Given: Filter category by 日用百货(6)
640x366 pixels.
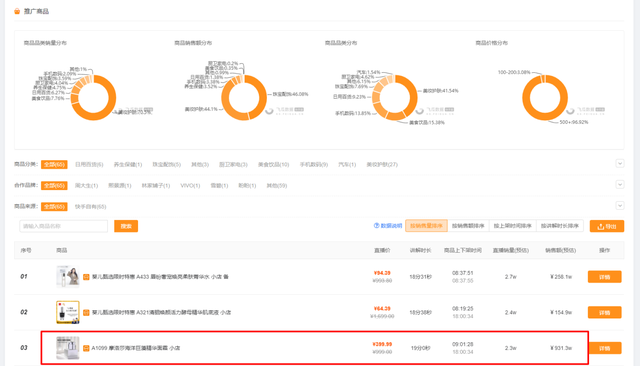Looking at the screenshot, I should [x=89, y=164].
